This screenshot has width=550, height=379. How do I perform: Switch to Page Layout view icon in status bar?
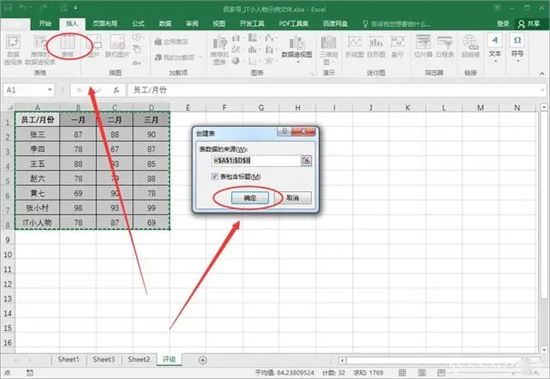coord(422,372)
